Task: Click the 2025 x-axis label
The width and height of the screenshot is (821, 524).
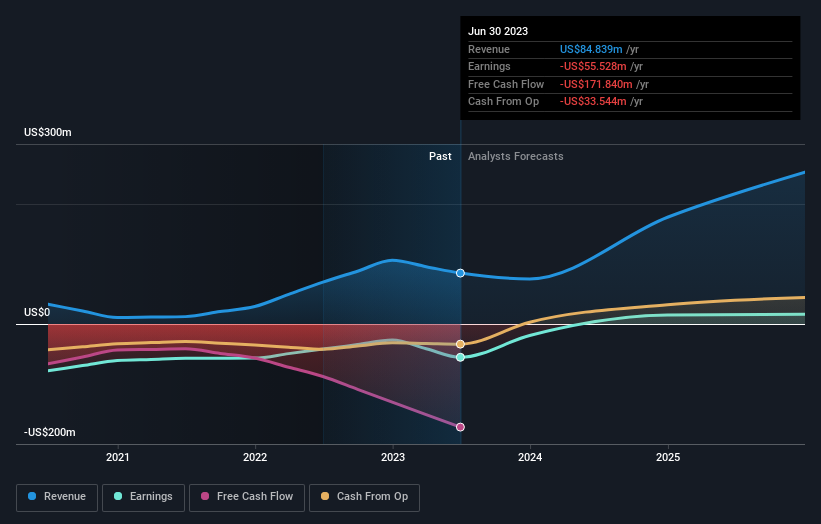Action: coord(668,457)
